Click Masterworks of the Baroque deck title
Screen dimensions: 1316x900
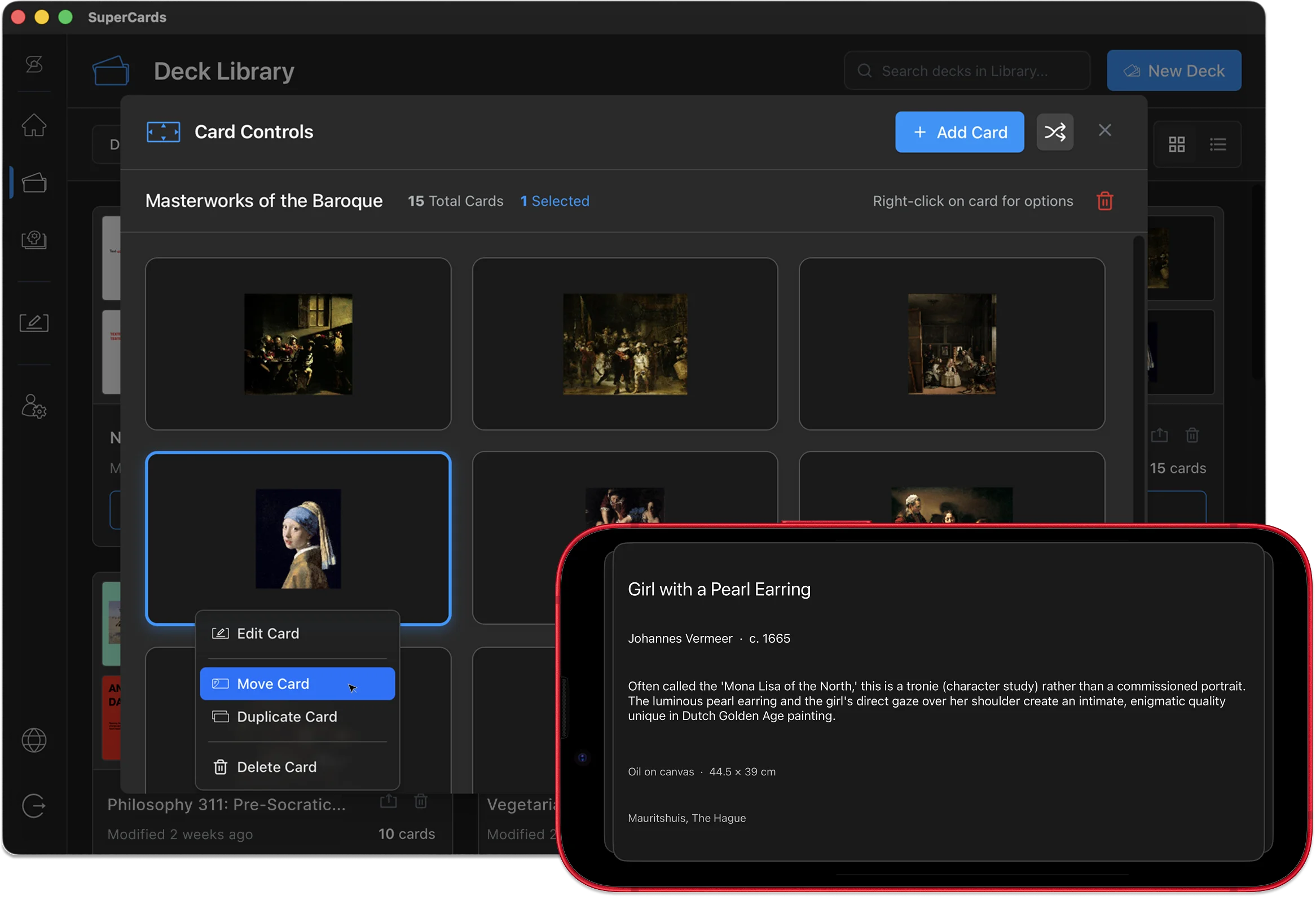[x=265, y=201]
